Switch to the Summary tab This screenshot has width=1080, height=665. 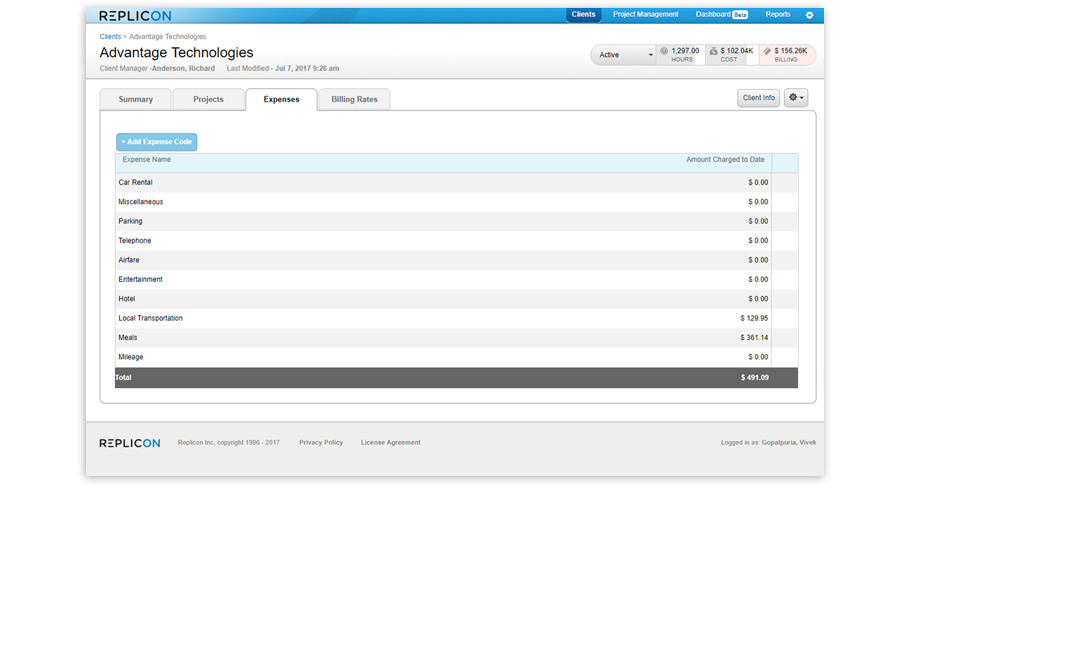[136, 99]
